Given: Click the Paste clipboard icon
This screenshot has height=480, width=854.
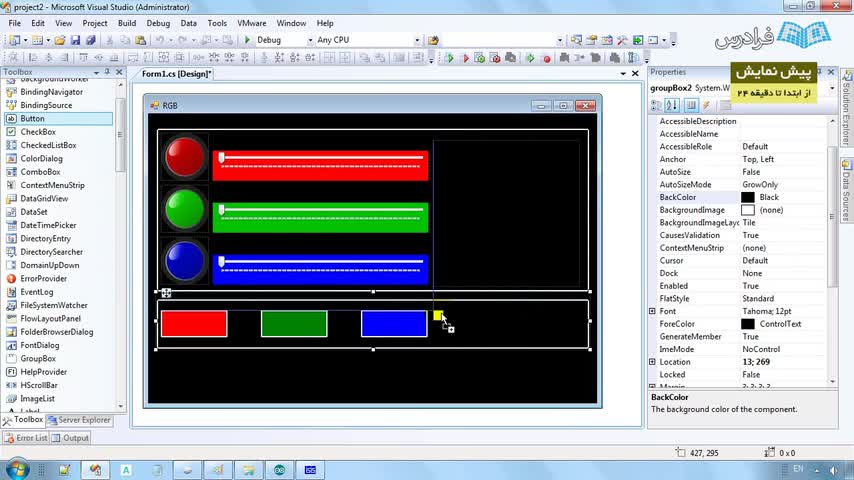Looking at the screenshot, I should point(141,40).
